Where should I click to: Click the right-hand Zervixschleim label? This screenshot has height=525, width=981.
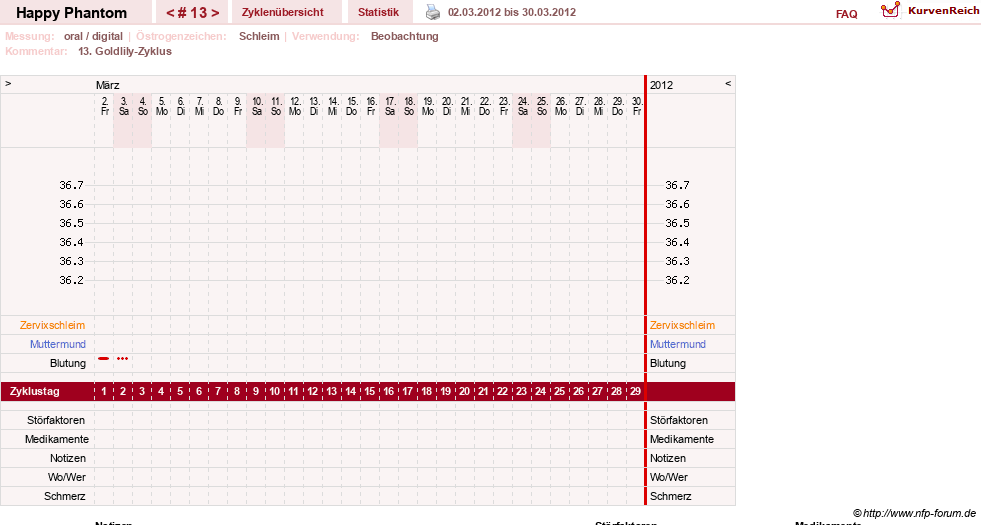[x=682, y=325]
